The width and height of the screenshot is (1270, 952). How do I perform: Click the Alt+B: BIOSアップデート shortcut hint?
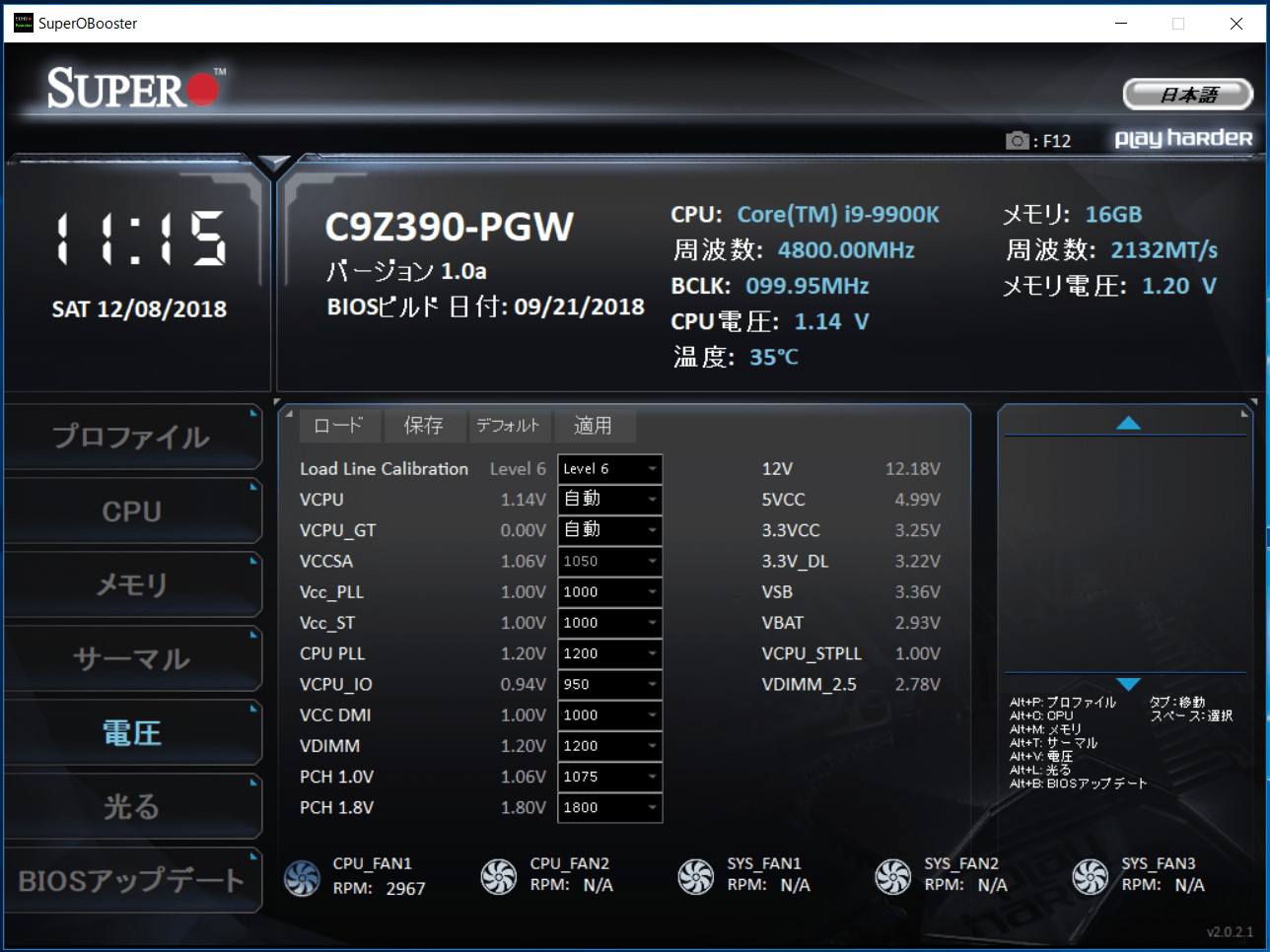(x=1079, y=783)
